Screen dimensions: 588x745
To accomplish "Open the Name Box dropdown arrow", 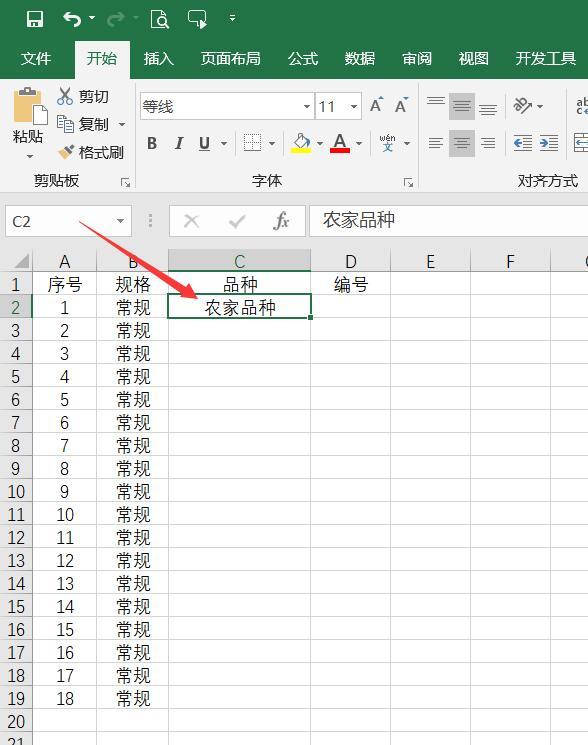I will pos(121,221).
